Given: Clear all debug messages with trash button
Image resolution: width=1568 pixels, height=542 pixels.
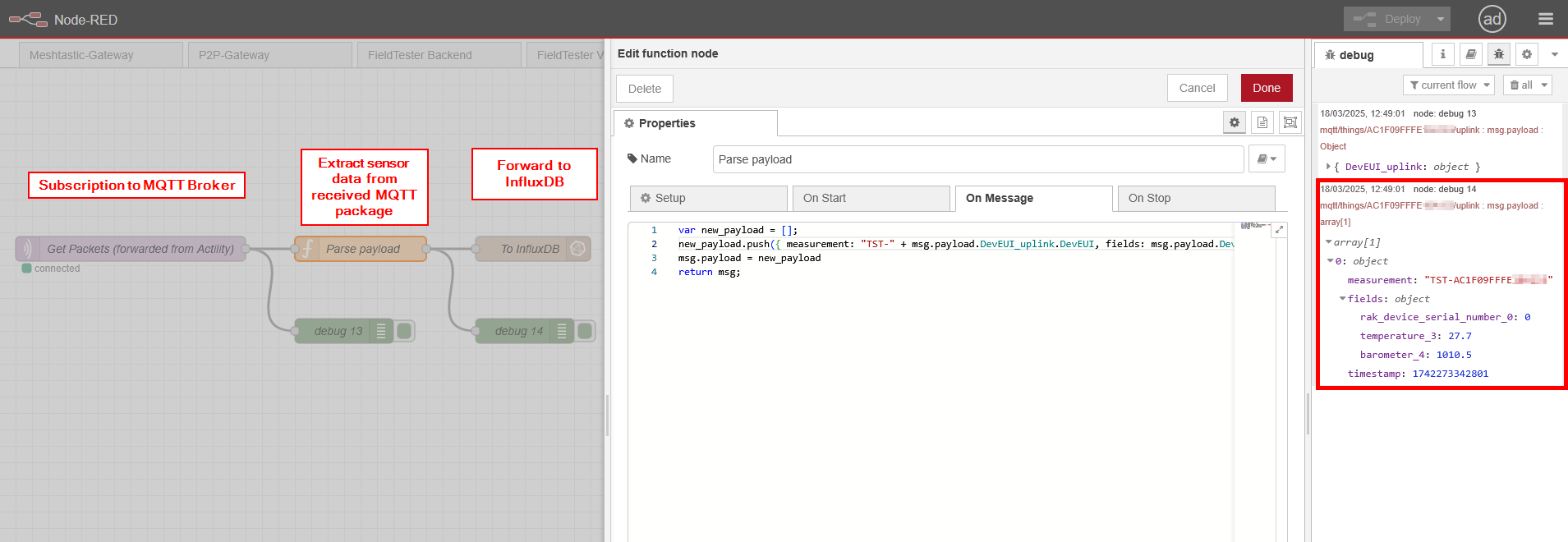Looking at the screenshot, I should [x=1520, y=85].
